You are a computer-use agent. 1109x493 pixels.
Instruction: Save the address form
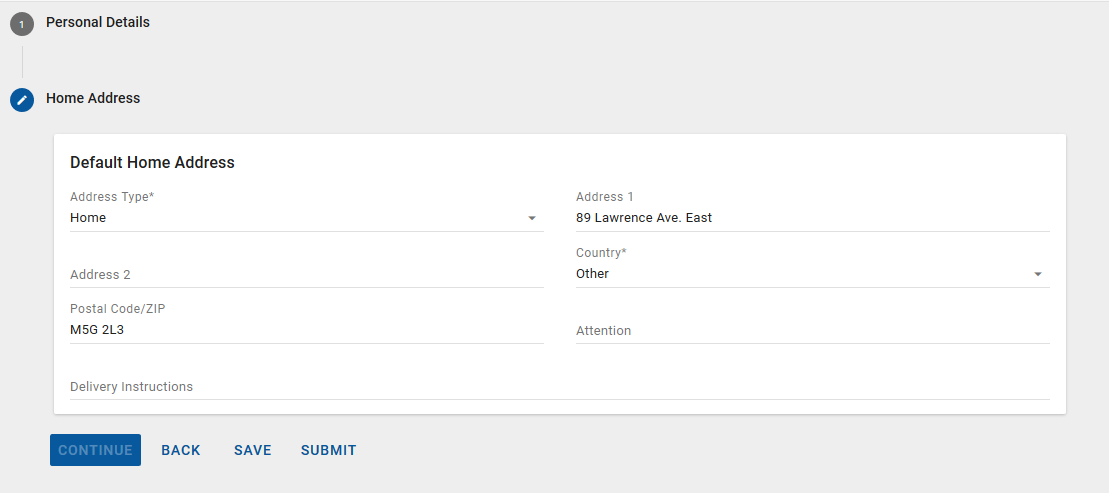[253, 450]
